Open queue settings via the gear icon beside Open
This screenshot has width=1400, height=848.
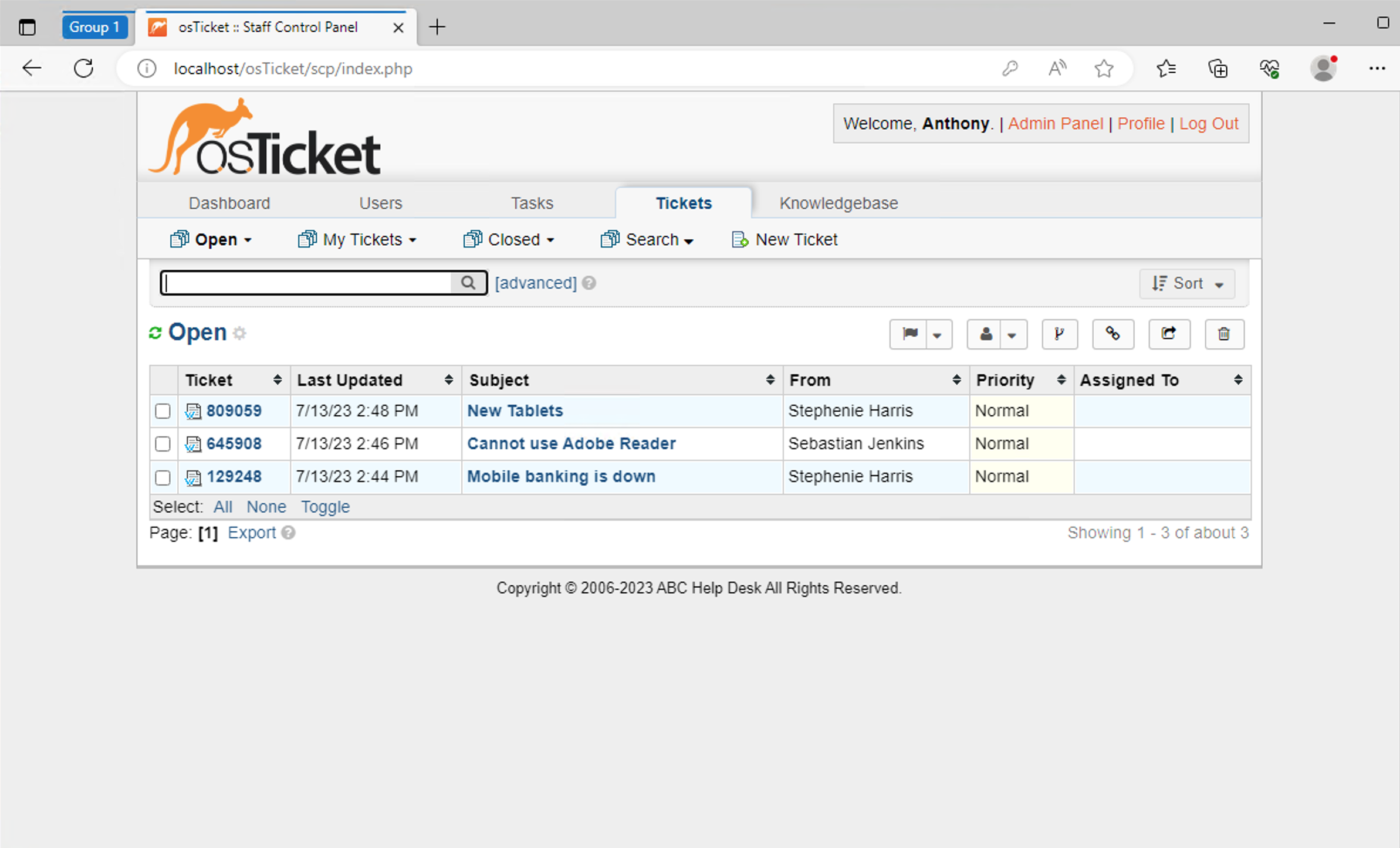pos(239,333)
